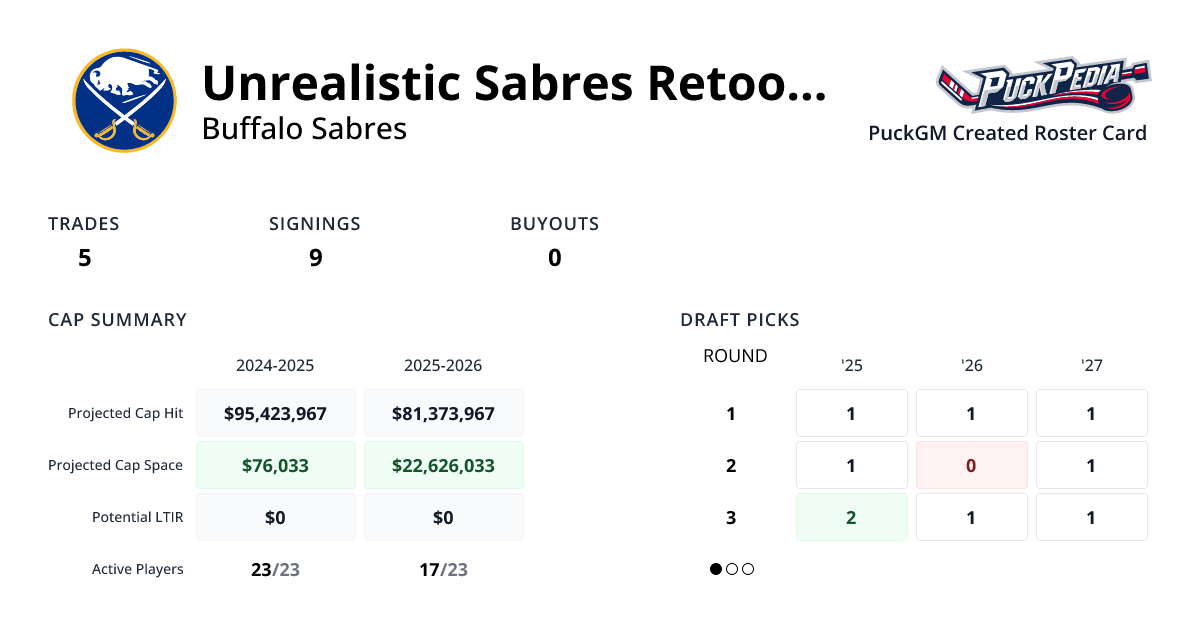Click the PuckPedia logo
1200x630 pixels.
click(1043, 86)
